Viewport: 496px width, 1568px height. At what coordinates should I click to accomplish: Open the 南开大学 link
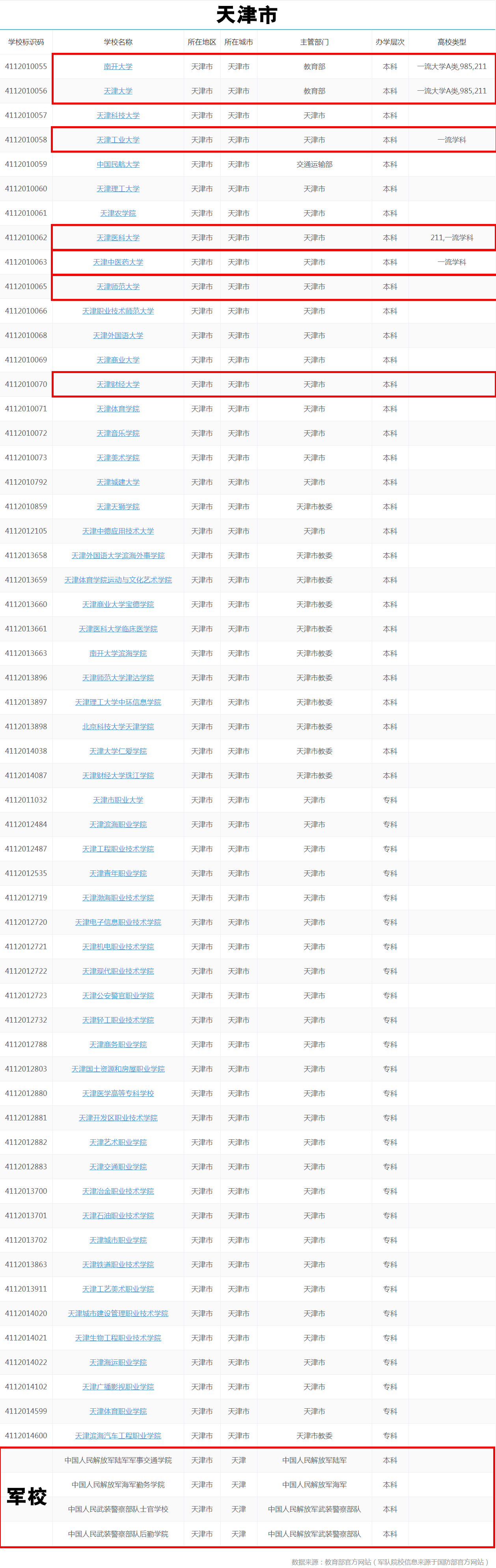(x=118, y=66)
